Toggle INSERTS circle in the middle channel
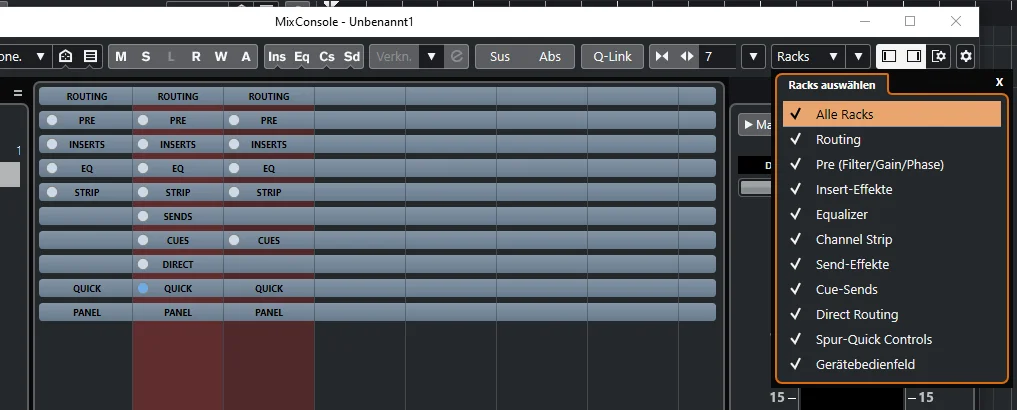 click(143, 144)
